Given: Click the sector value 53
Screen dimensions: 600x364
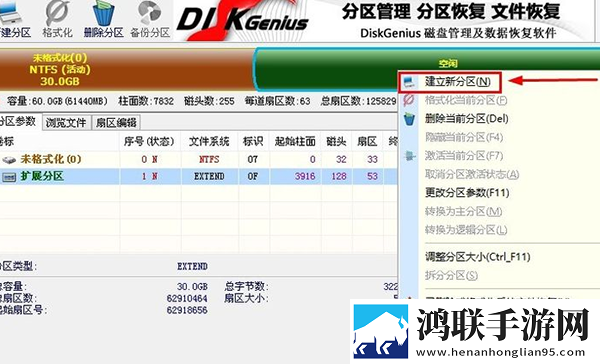Looking at the screenshot, I should (372, 176).
